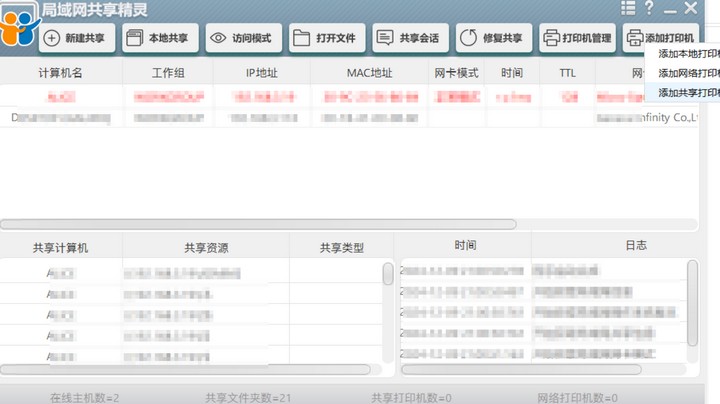
Task: Click the question mark help icon
Action: pyautogui.click(x=649, y=8)
